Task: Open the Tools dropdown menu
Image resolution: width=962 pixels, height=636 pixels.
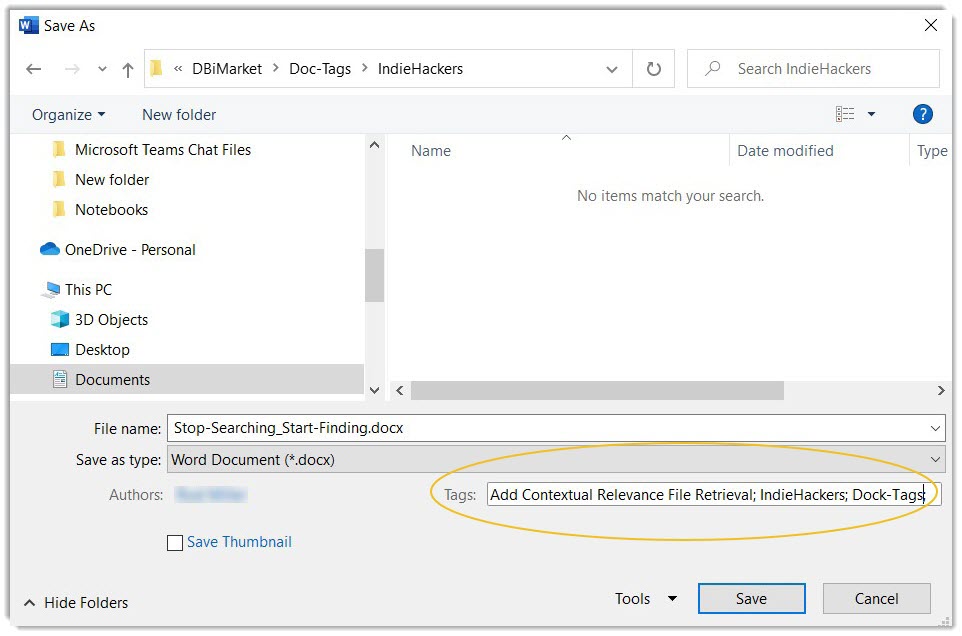Action: [646, 599]
